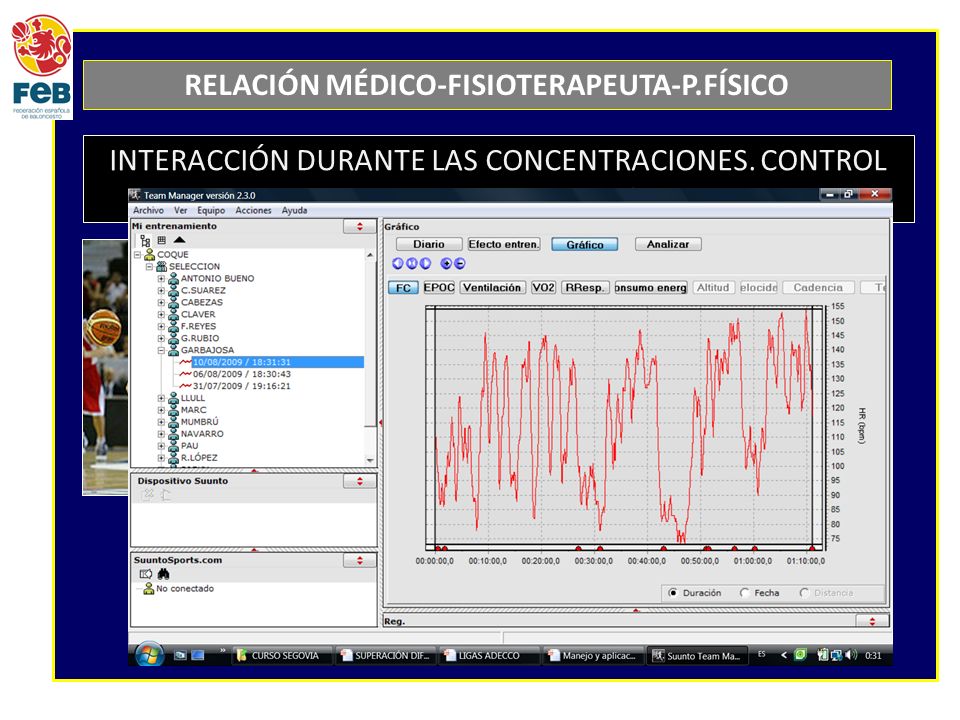Click the Mi entrenamiento tree vertical scrollbar

click(x=370, y=357)
